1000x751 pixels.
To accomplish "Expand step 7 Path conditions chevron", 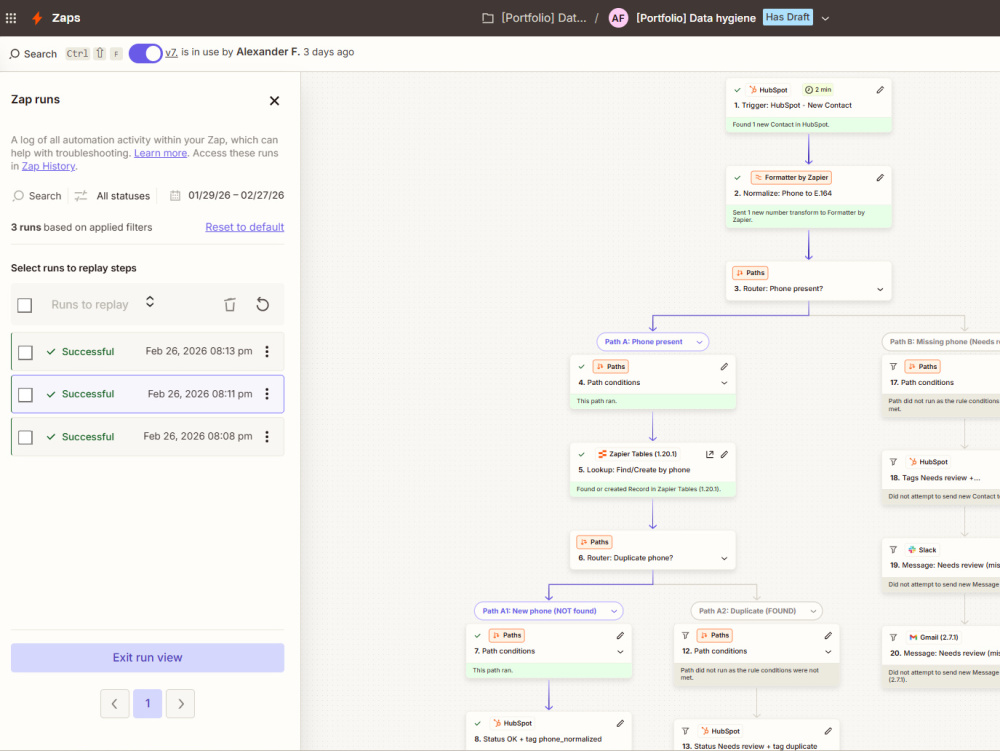I will (620, 652).
